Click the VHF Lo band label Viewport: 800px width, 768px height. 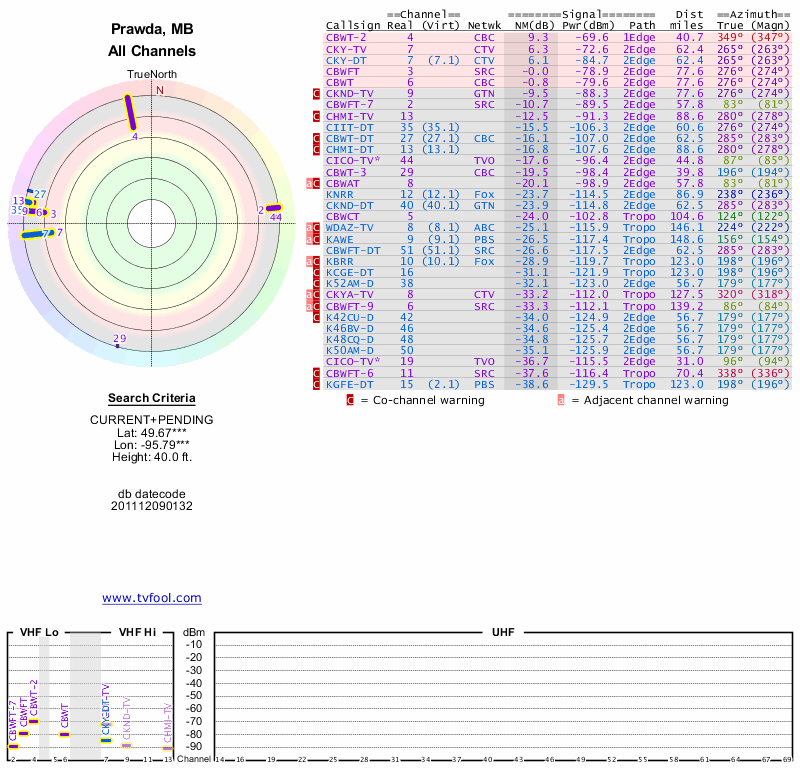[39, 632]
